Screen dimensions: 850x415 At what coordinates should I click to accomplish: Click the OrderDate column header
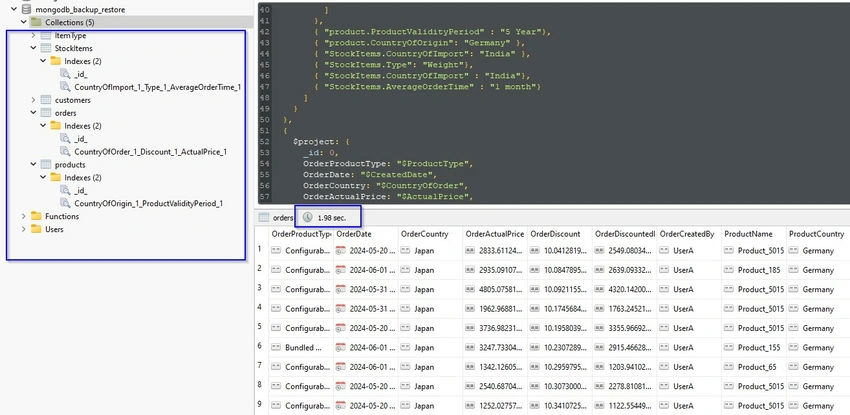(x=365, y=234)
